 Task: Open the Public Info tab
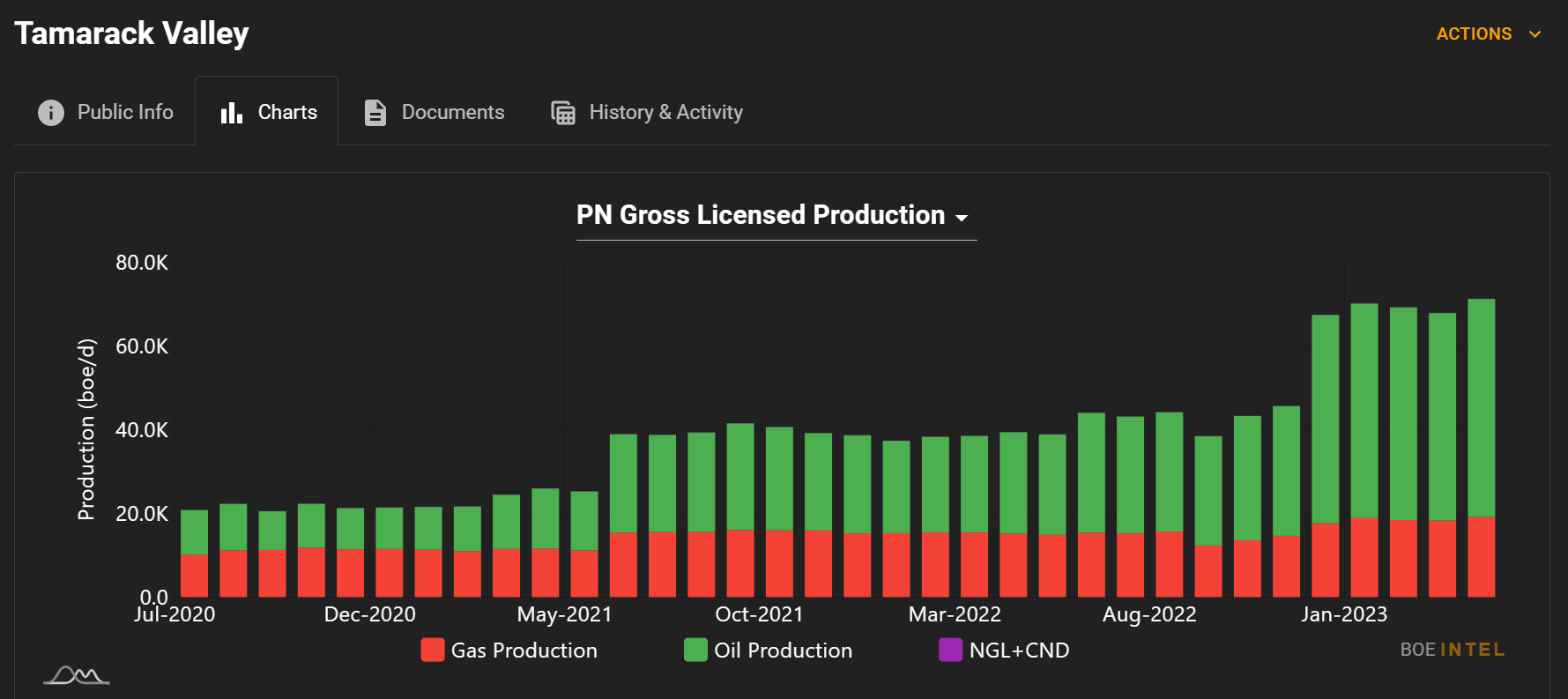[x=105, y=112]
